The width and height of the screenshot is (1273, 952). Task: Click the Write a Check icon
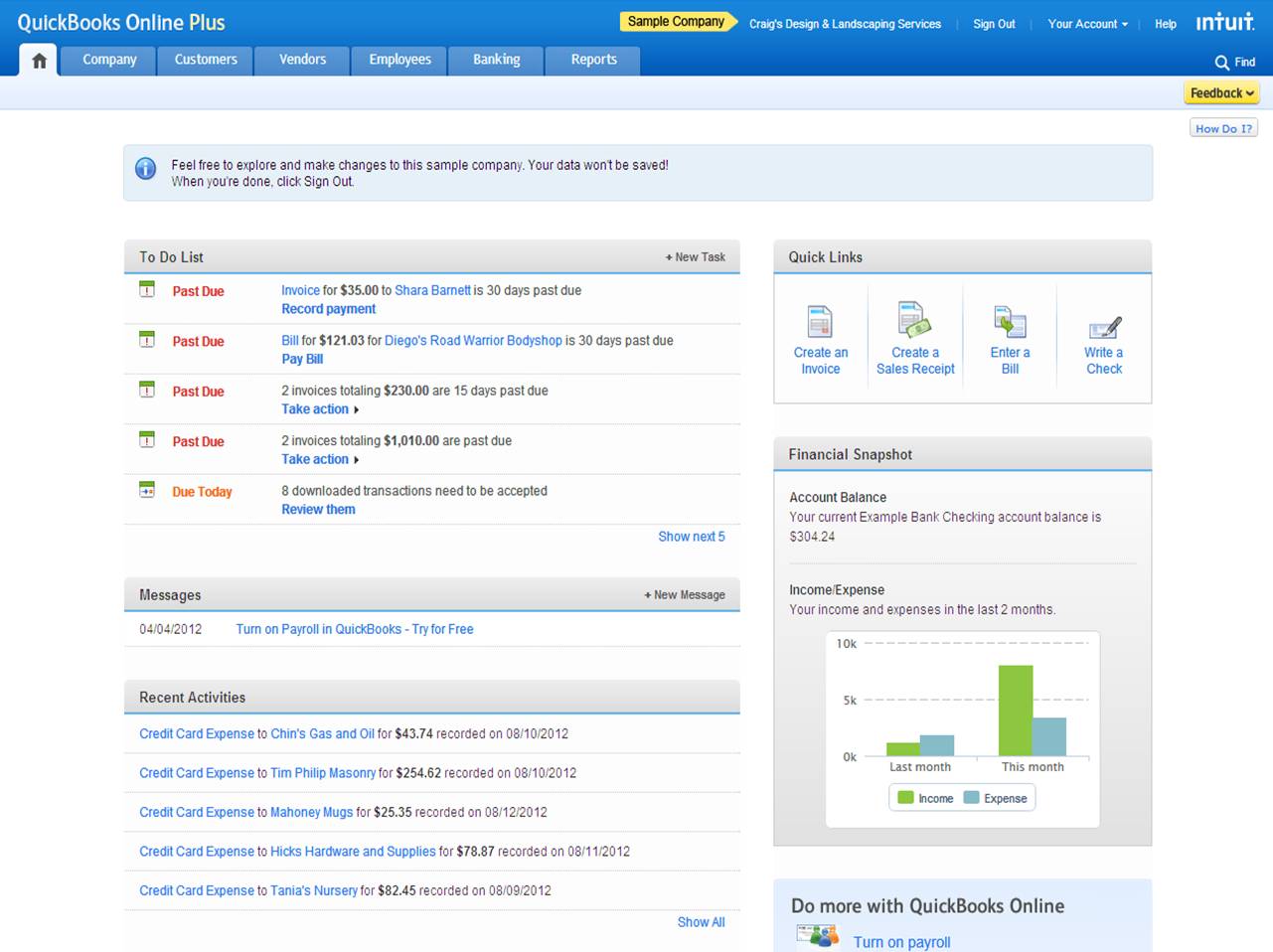coord(1104,327)
